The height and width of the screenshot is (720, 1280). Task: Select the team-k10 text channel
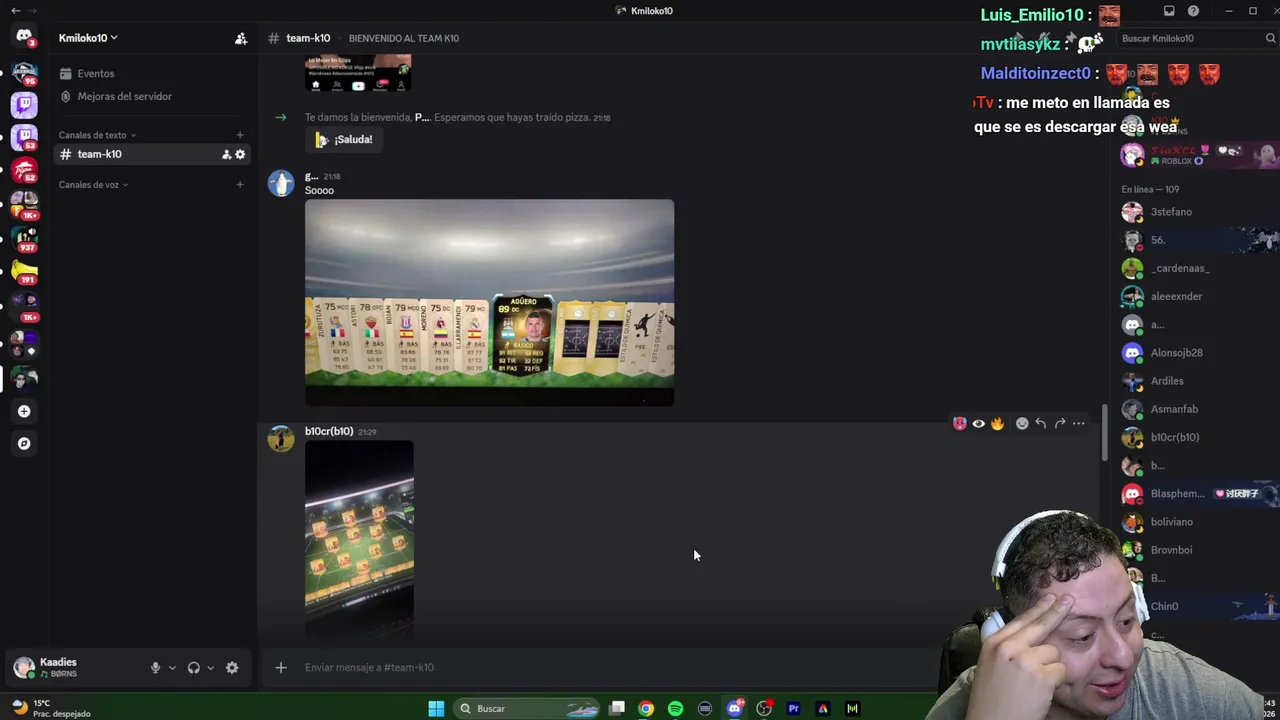point(152,154)
